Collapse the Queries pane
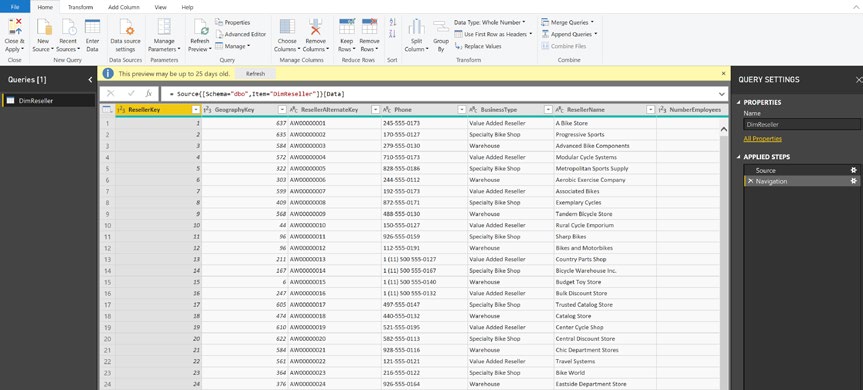The height and width of the screenshot is (390, 863). (x=90, y=80)
